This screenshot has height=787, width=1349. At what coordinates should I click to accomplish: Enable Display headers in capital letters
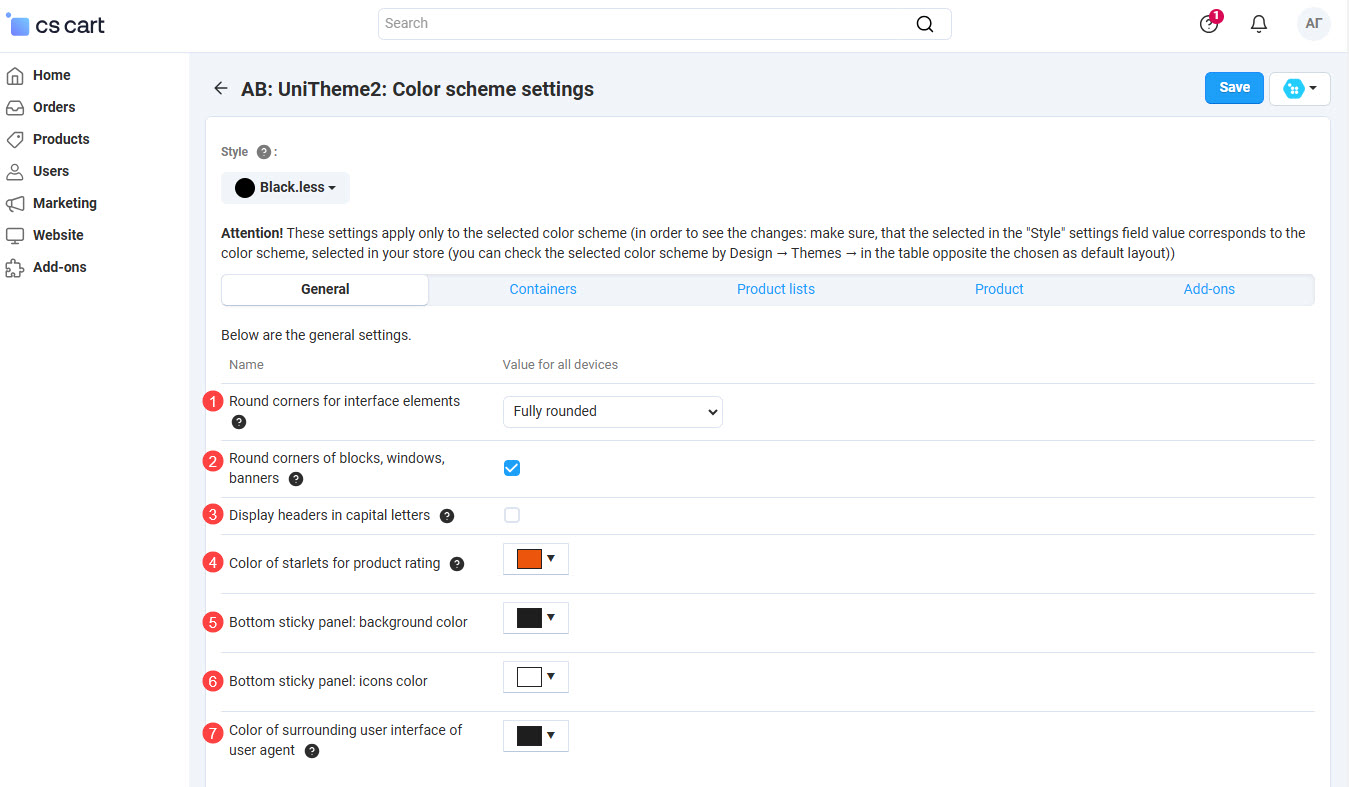[512, 515]
